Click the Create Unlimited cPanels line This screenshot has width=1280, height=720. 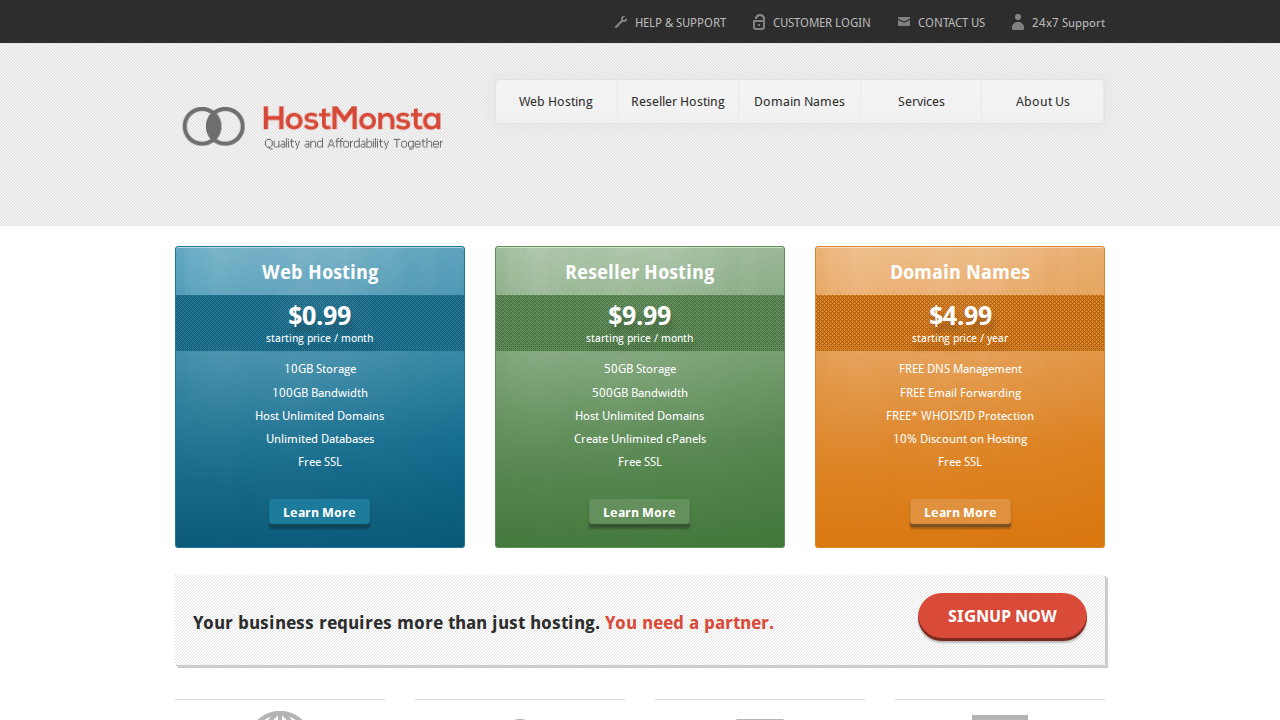tap(640, 439)
